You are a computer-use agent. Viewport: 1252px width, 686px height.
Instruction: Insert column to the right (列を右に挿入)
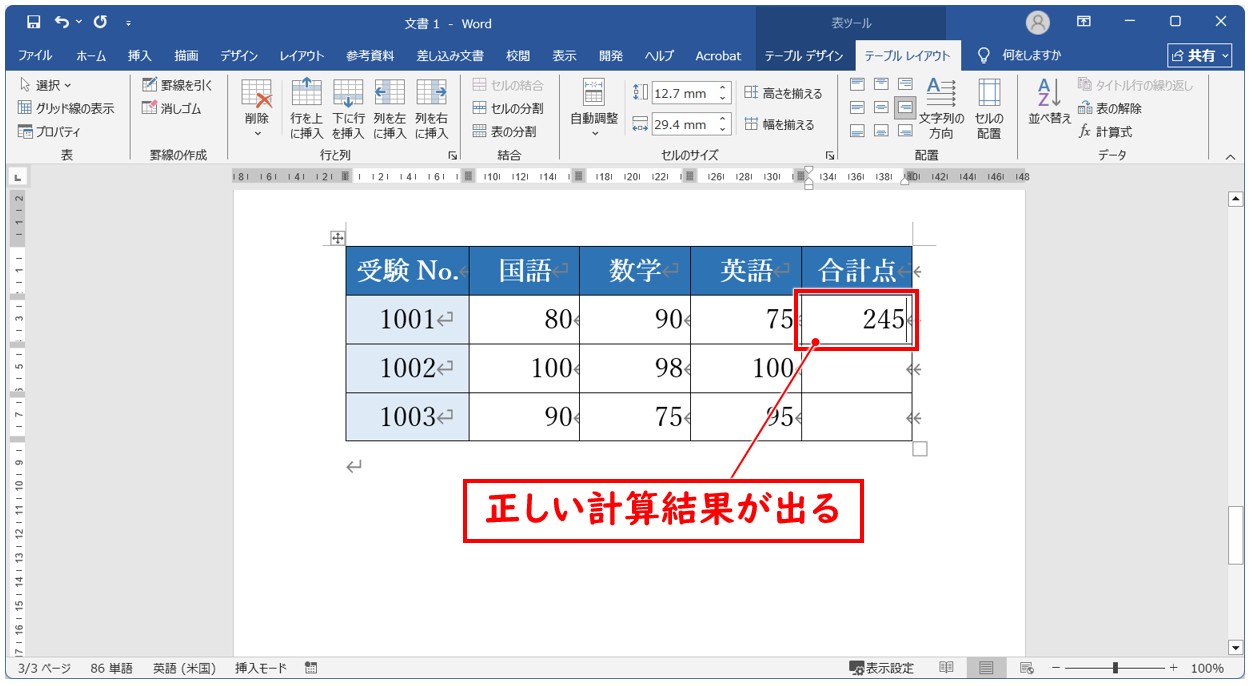point(431,93)
